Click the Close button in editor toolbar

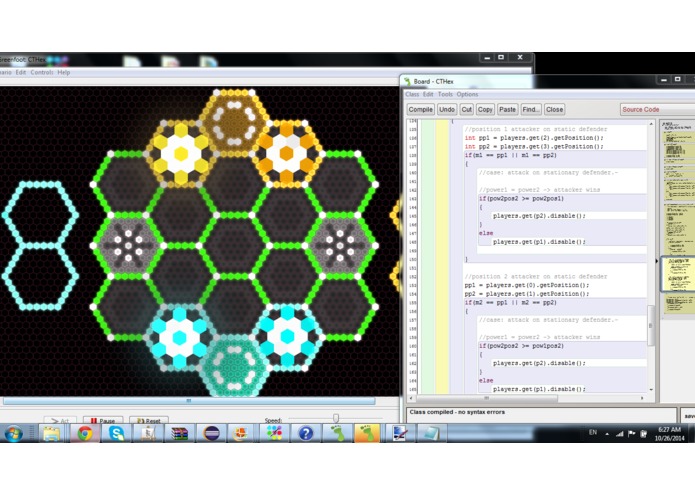(554, 109)
